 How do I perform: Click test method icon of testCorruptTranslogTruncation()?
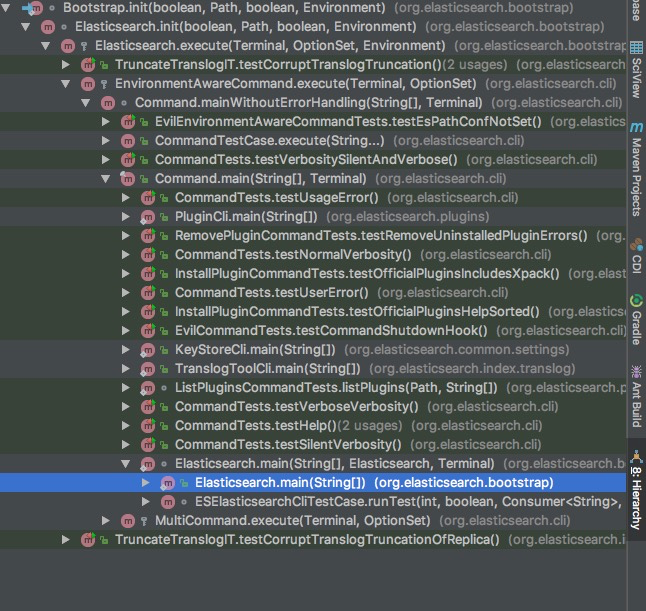(88, 65)
